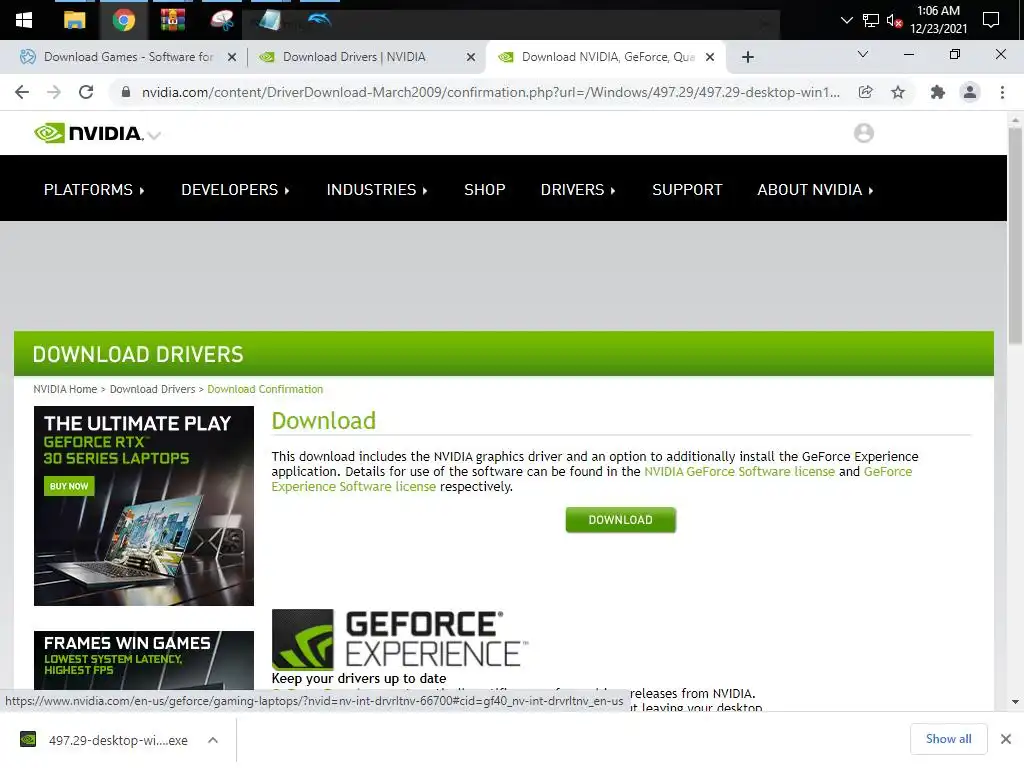The image size is (1024, 768).
Task: Open the Windows Start menu
Action: (x=24, y=20)
